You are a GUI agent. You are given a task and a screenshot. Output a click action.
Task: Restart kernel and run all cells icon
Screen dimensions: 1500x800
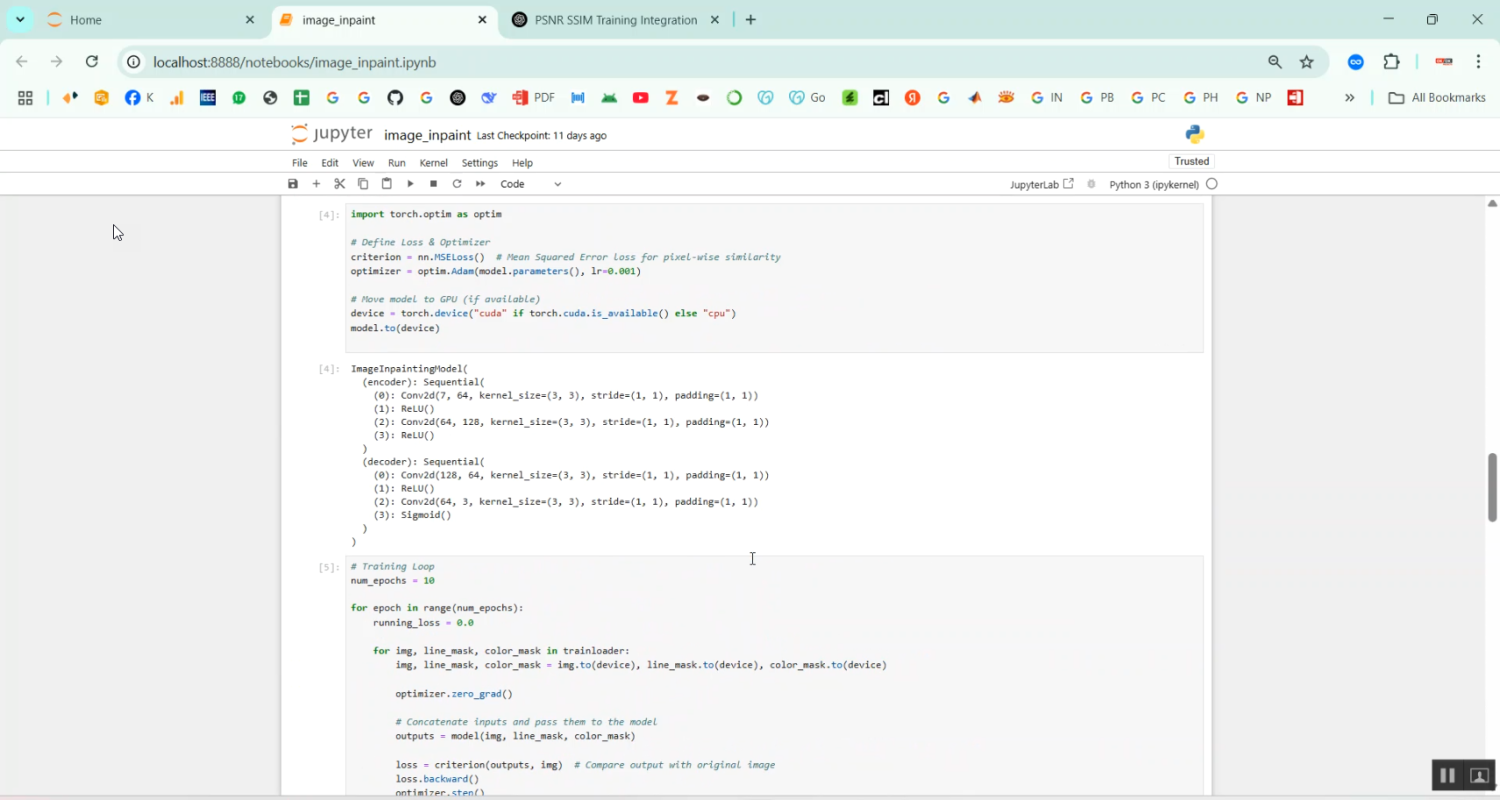(x=481, y=184)
